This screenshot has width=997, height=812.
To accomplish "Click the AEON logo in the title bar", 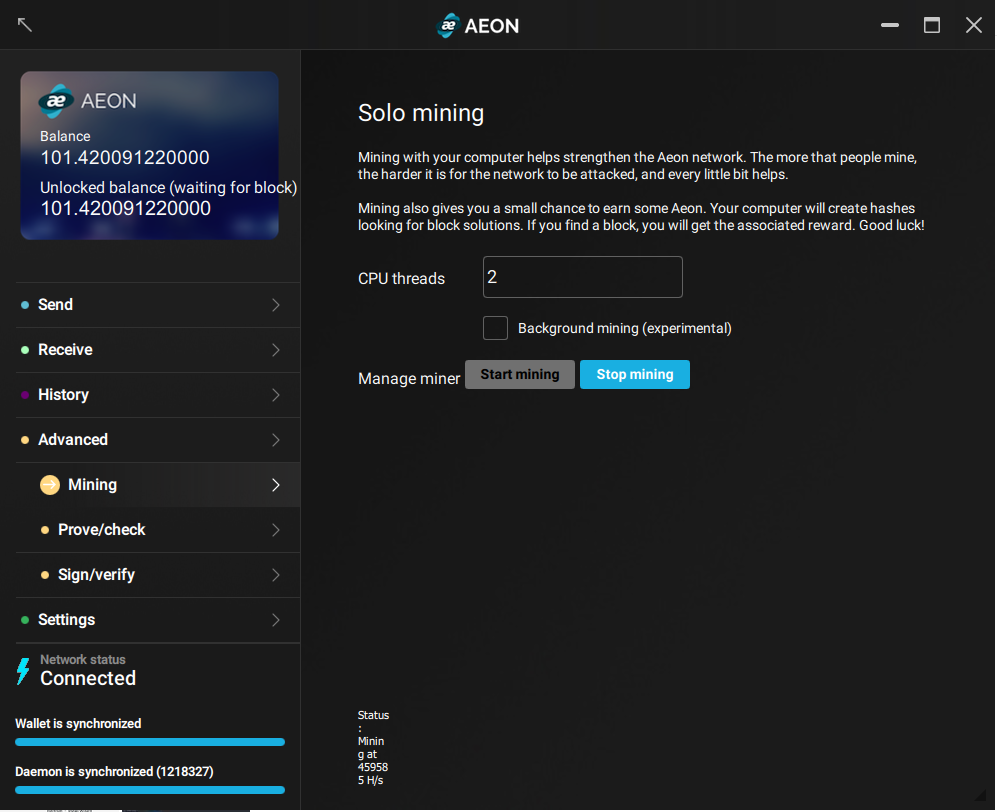I will pyautogui.click(x=478, y=25).
